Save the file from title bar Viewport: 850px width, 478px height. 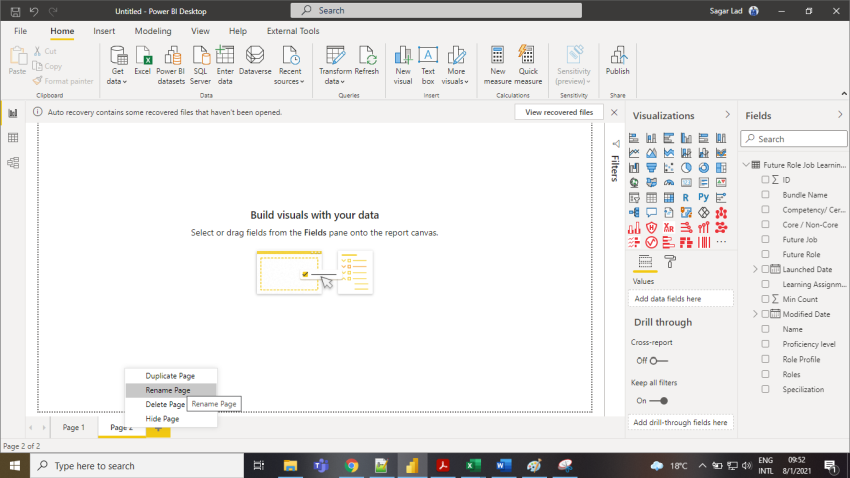point(16,11)
